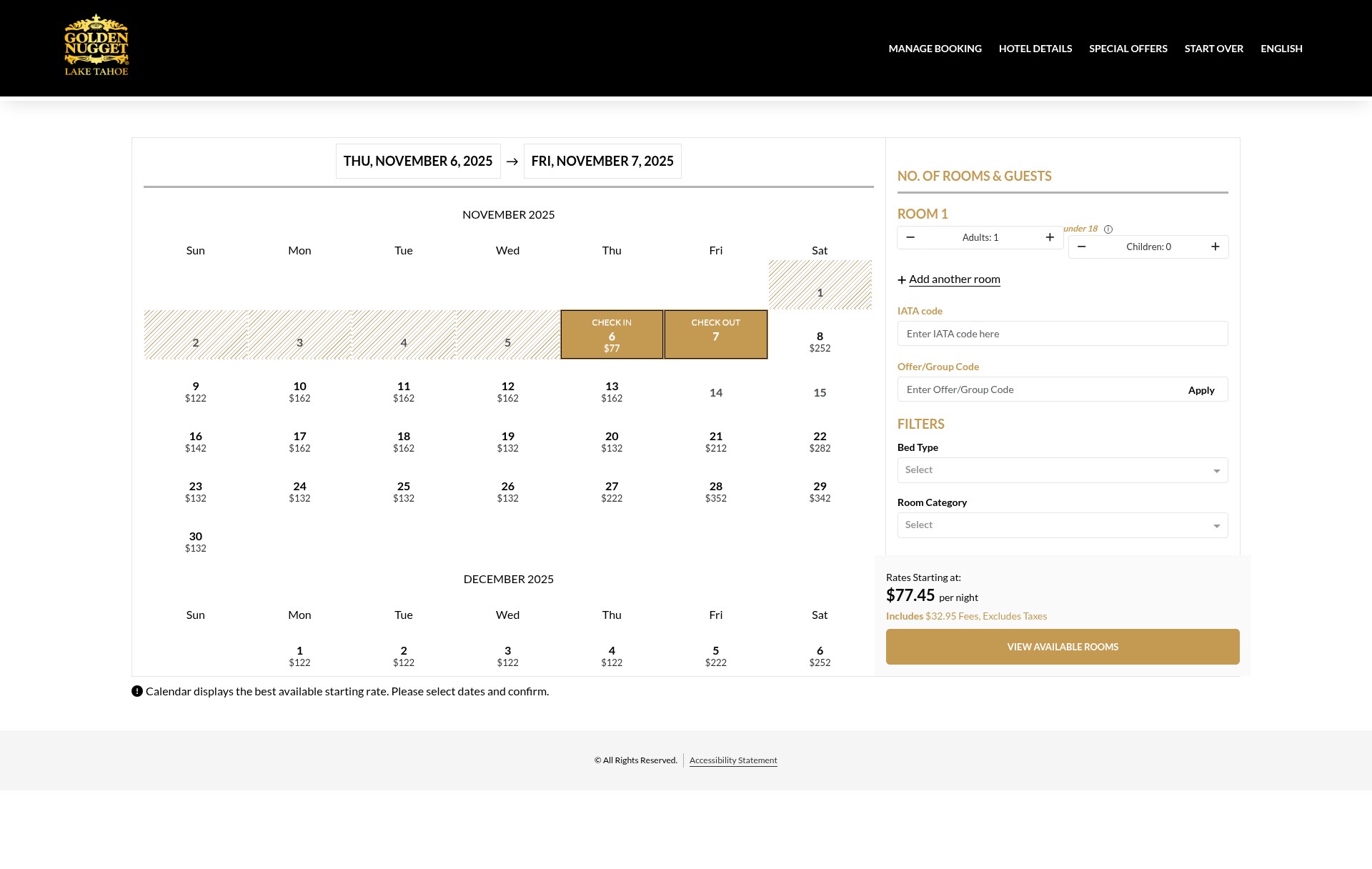
Task: Select November 8 priced $252
Action: (820, 342)
